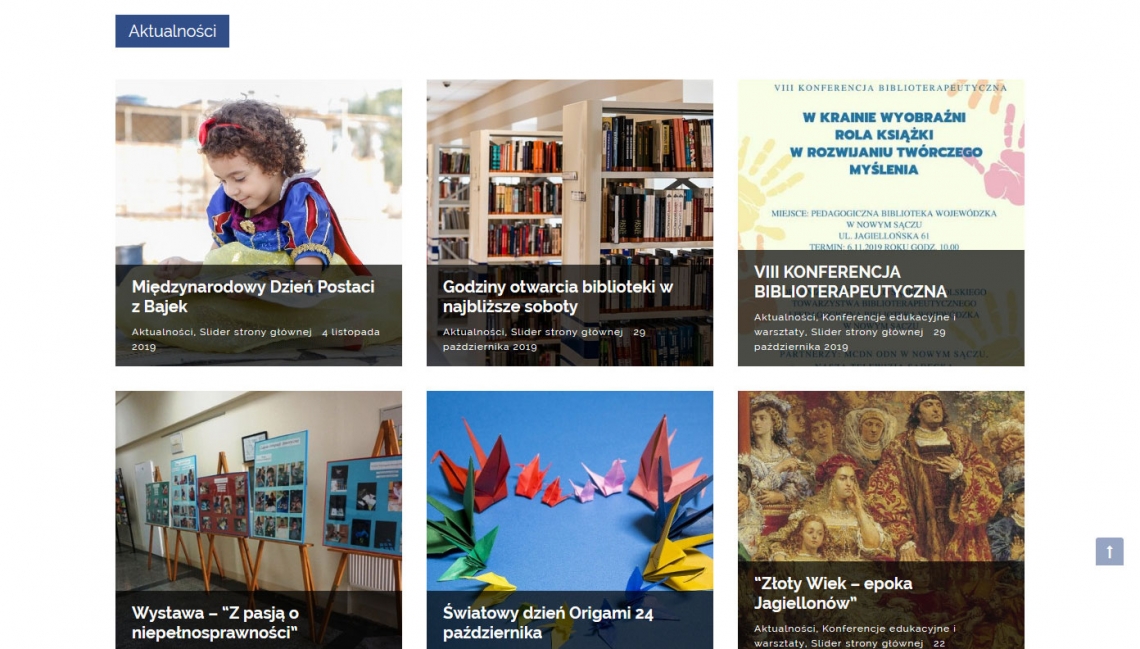Select 'Aktualności' category under Złoty Wiek post
This screenshot has height=649, width=1140.
click(784, 629)
